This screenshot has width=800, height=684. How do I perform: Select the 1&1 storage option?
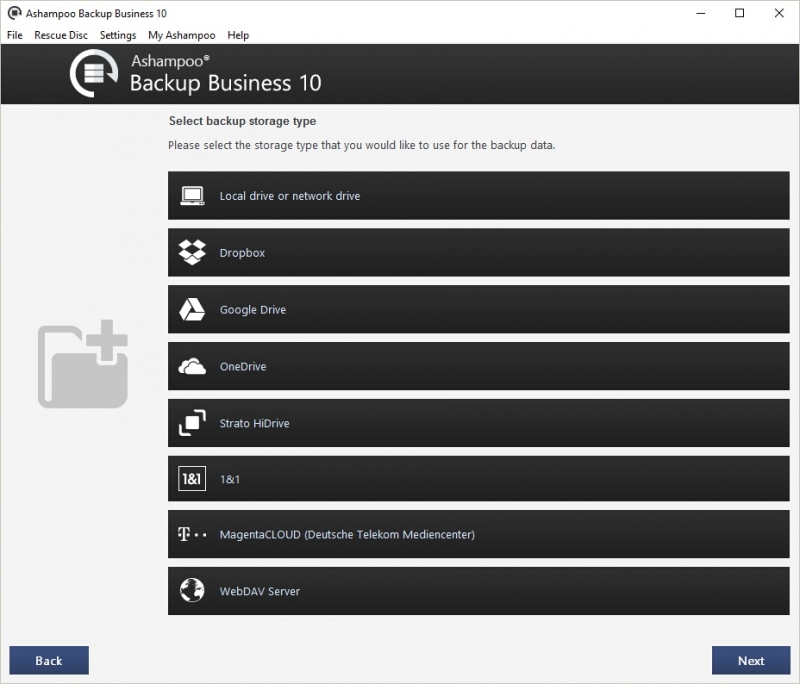[479, 478]
